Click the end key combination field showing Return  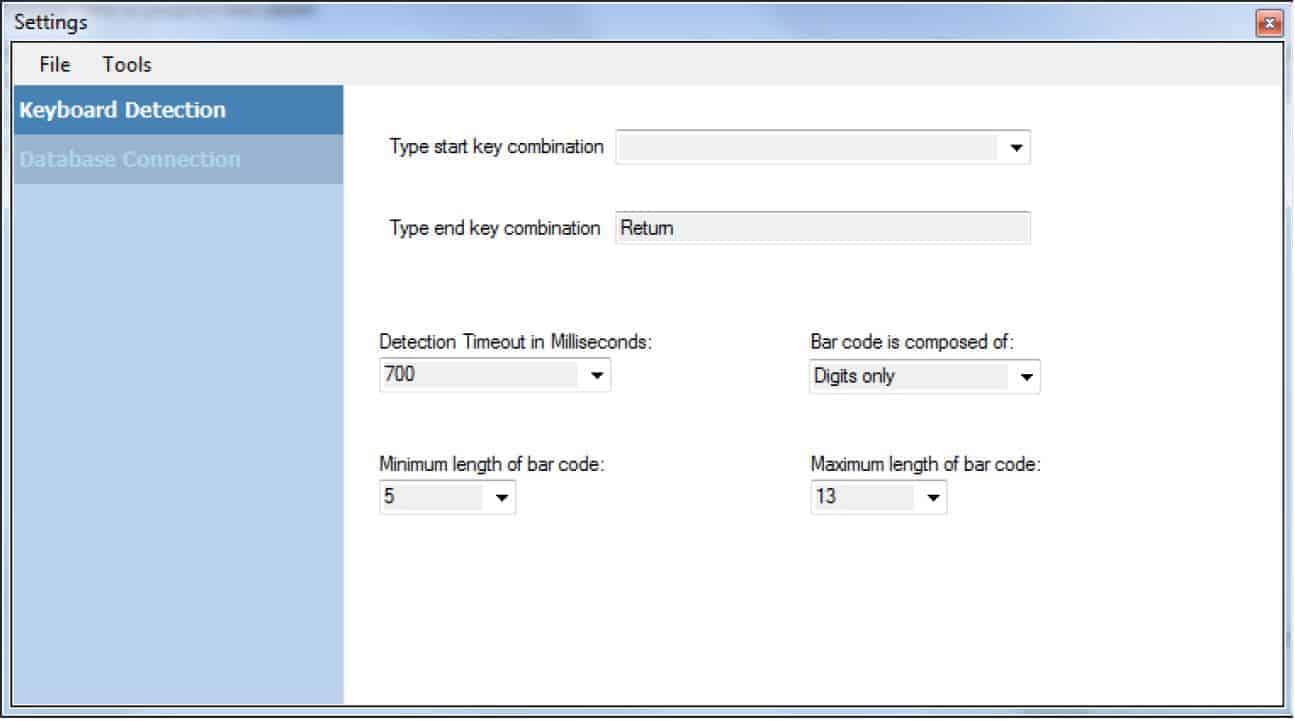click(822, 228)
